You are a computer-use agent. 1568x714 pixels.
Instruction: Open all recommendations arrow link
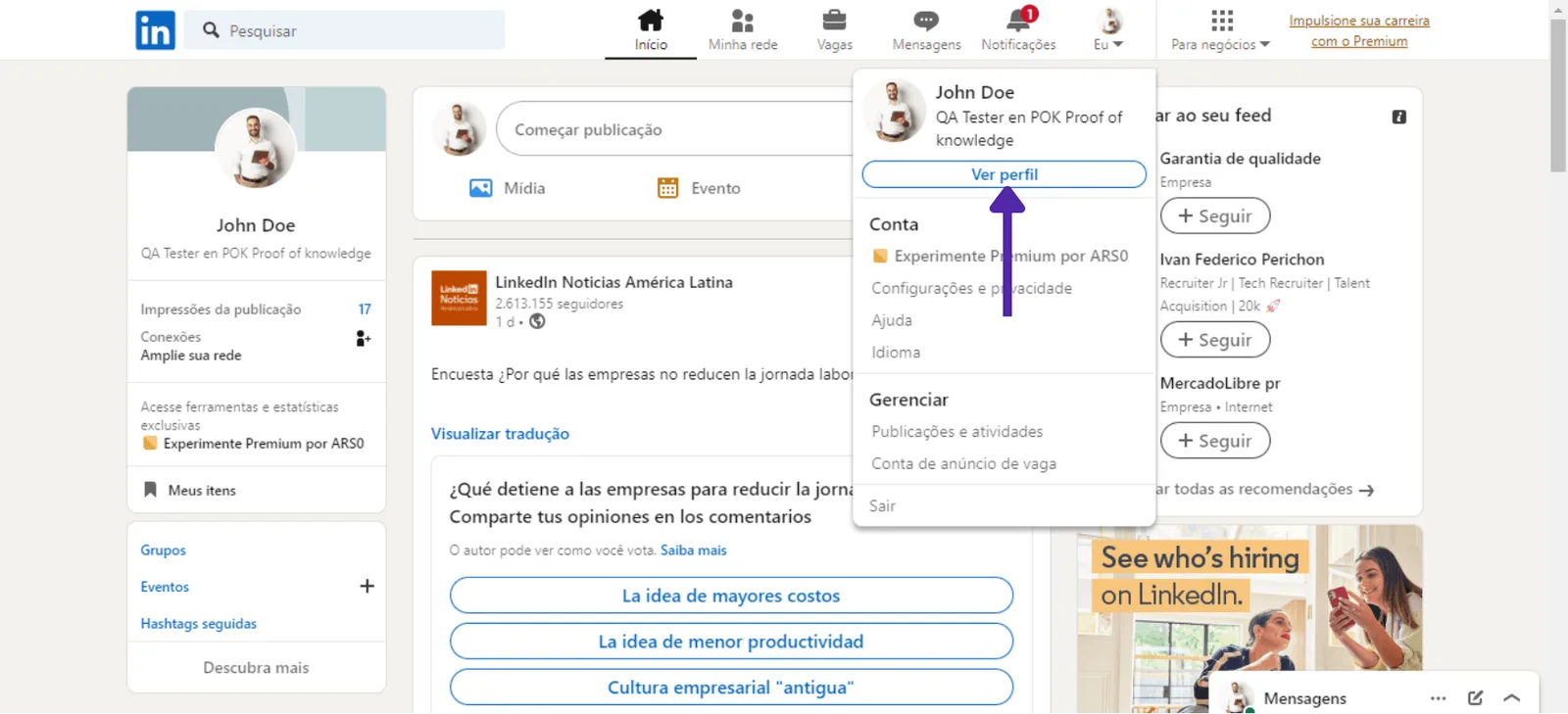[1264, 490]
